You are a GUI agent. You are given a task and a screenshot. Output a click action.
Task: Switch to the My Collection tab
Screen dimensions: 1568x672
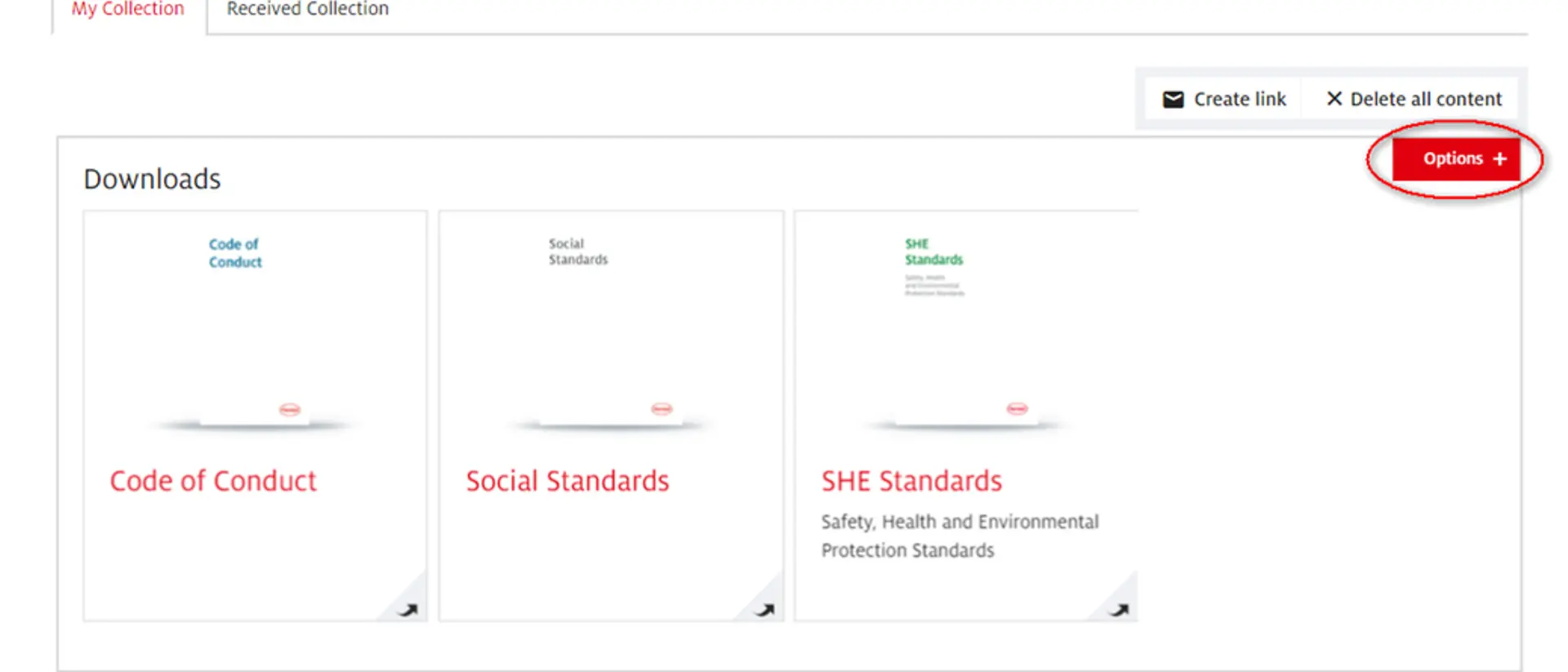tap(128, 10)
